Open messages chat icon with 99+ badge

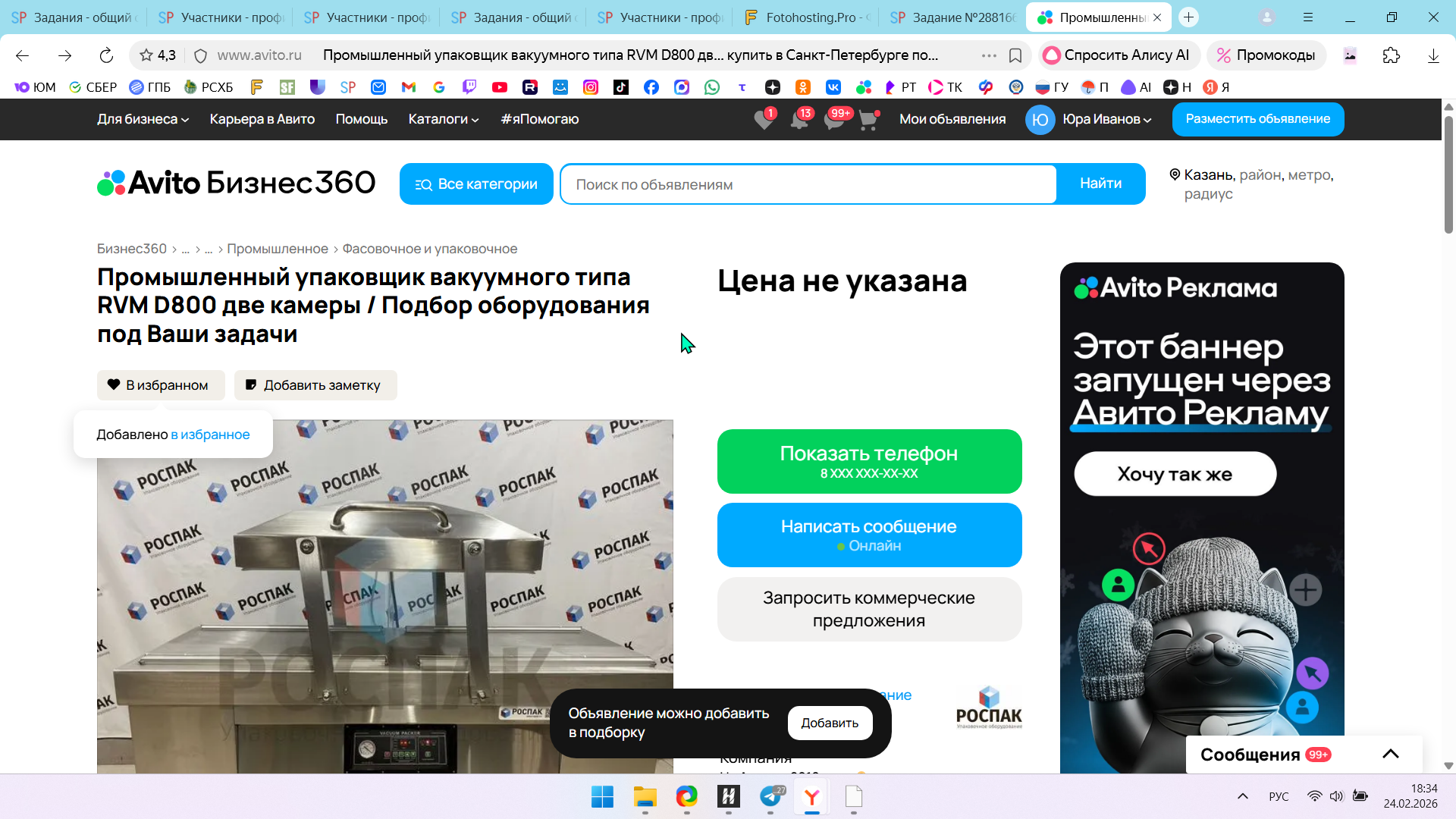pyautogui.click(x=834, y=120)
